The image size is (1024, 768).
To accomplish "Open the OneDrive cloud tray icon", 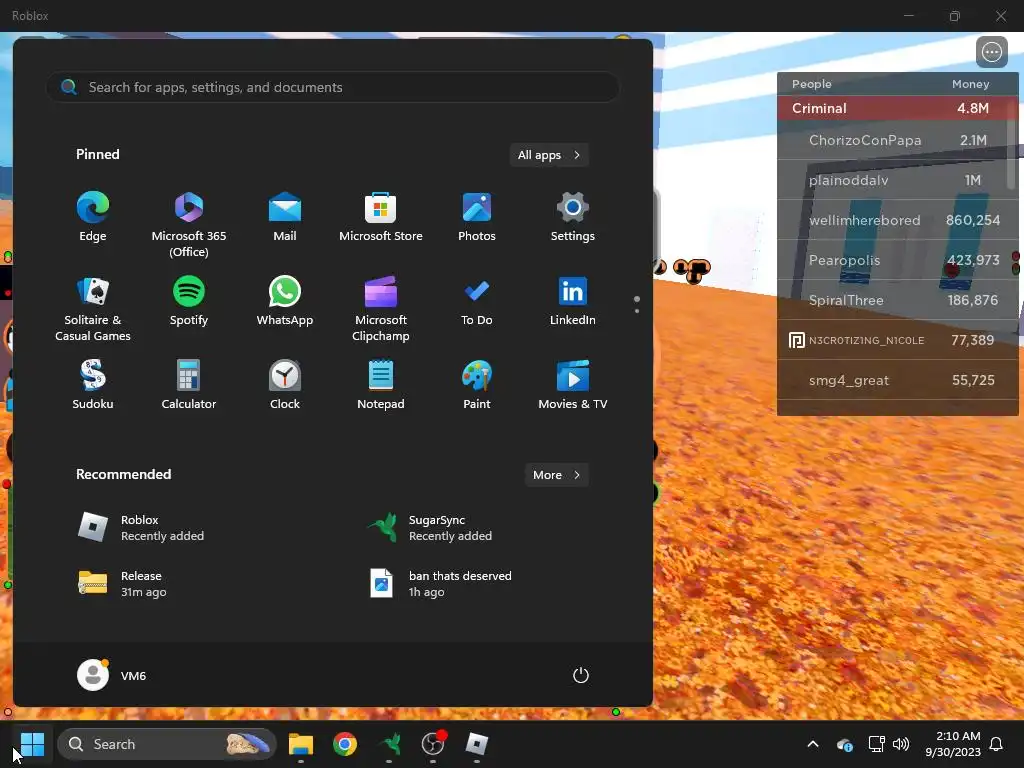I will pos(844,744).
